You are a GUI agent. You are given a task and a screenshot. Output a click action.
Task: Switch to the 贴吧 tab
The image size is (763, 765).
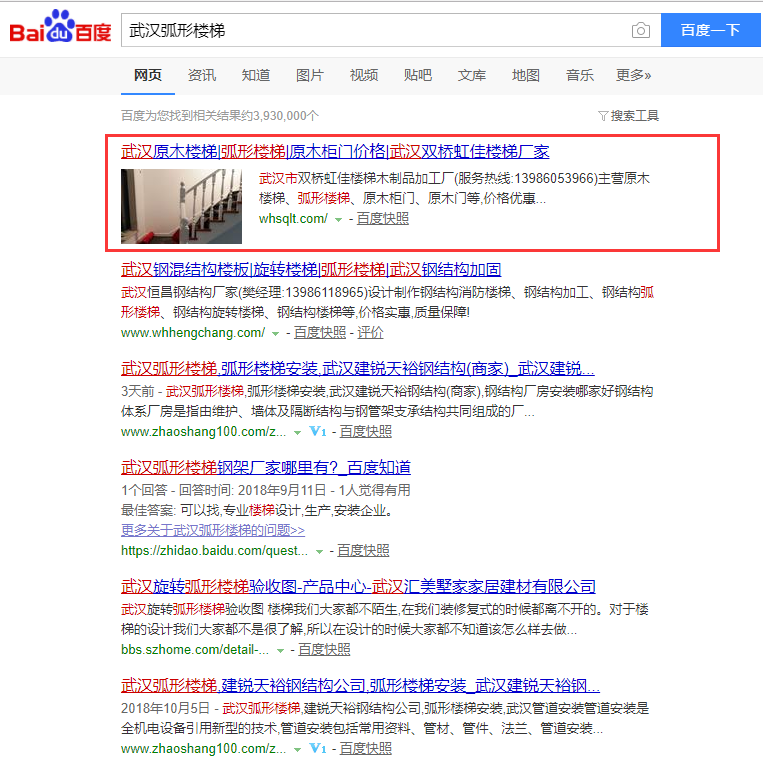tap(418, 75)
